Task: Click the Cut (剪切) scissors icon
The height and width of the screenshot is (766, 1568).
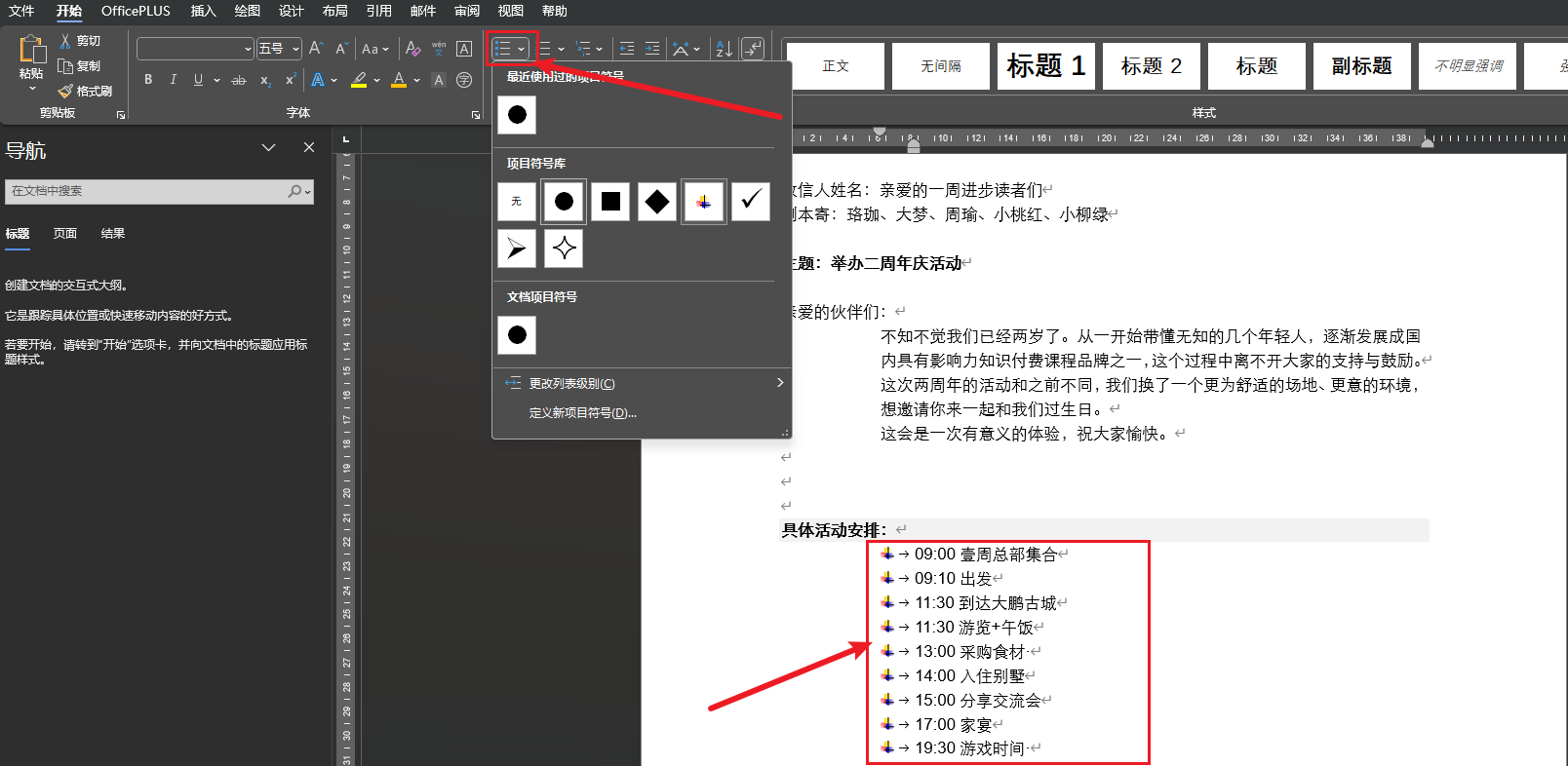Action: [65, 41]
